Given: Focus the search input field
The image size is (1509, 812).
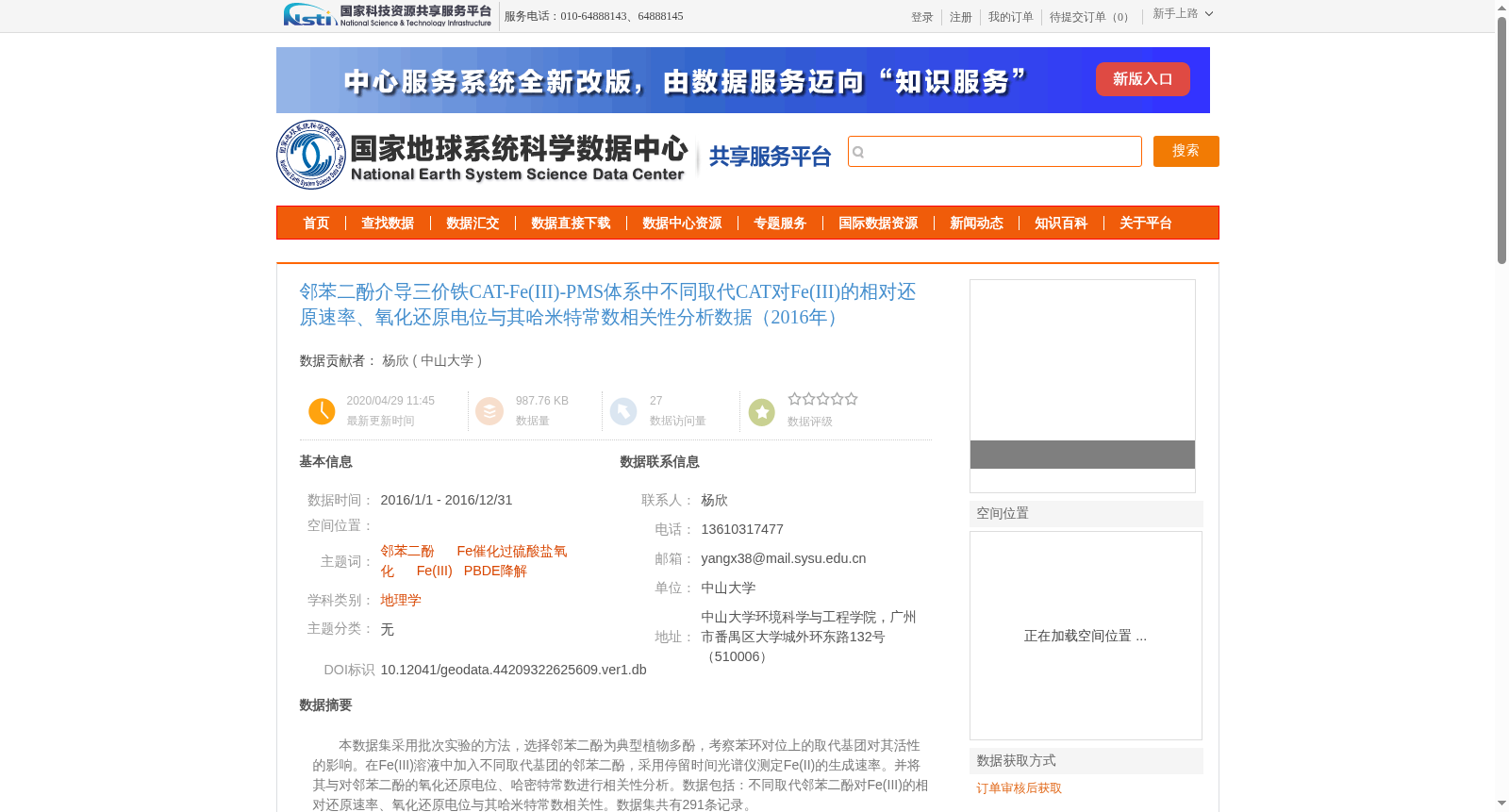Looking at the screenshot, I should (995, 151).
